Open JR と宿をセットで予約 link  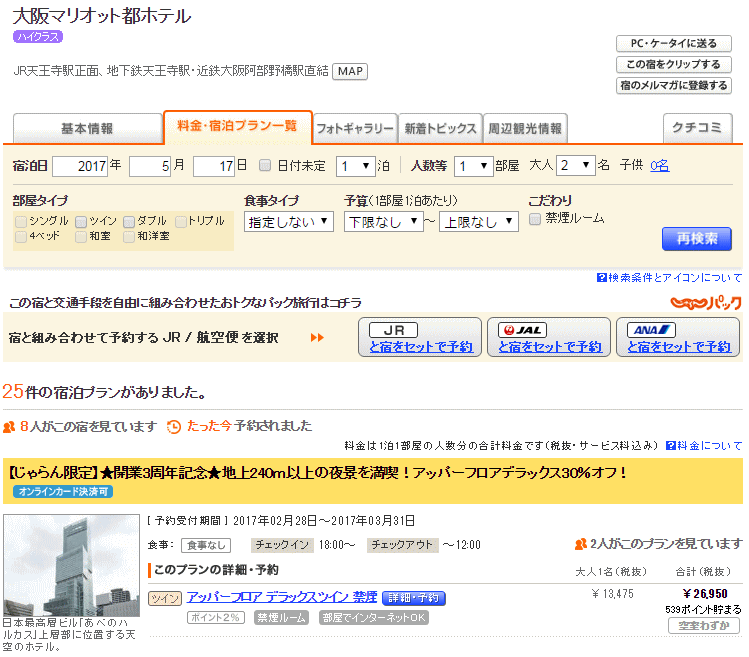421,347
